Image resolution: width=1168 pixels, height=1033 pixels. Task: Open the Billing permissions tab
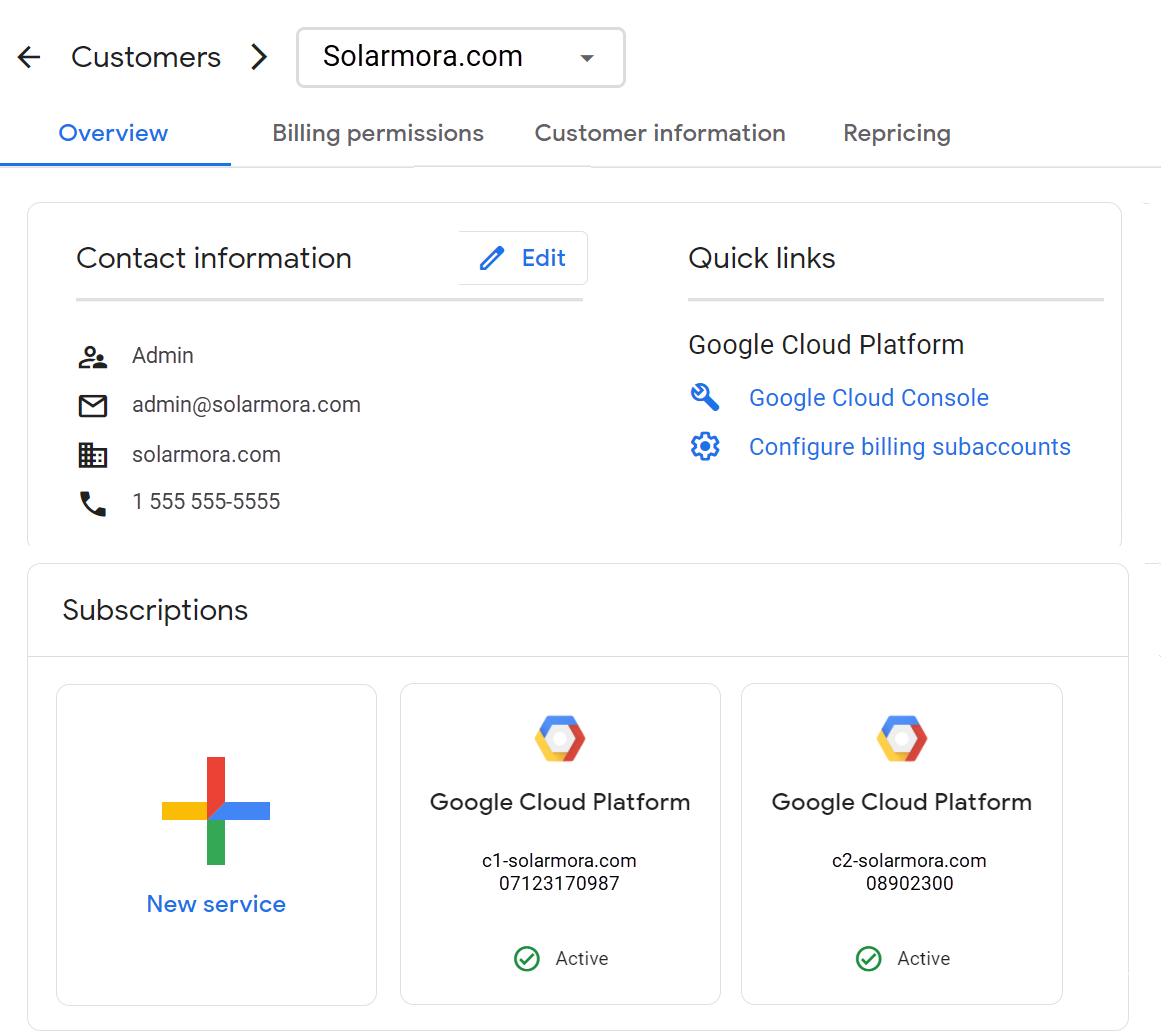click(x=378, y=133)
